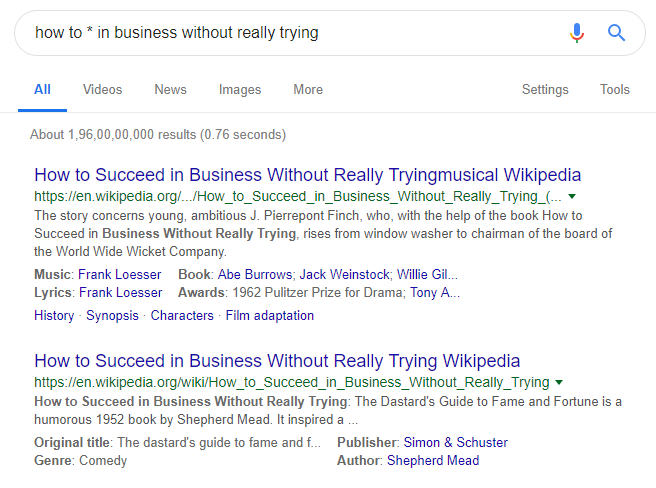Expand the More search categories menu

(307, 90)
